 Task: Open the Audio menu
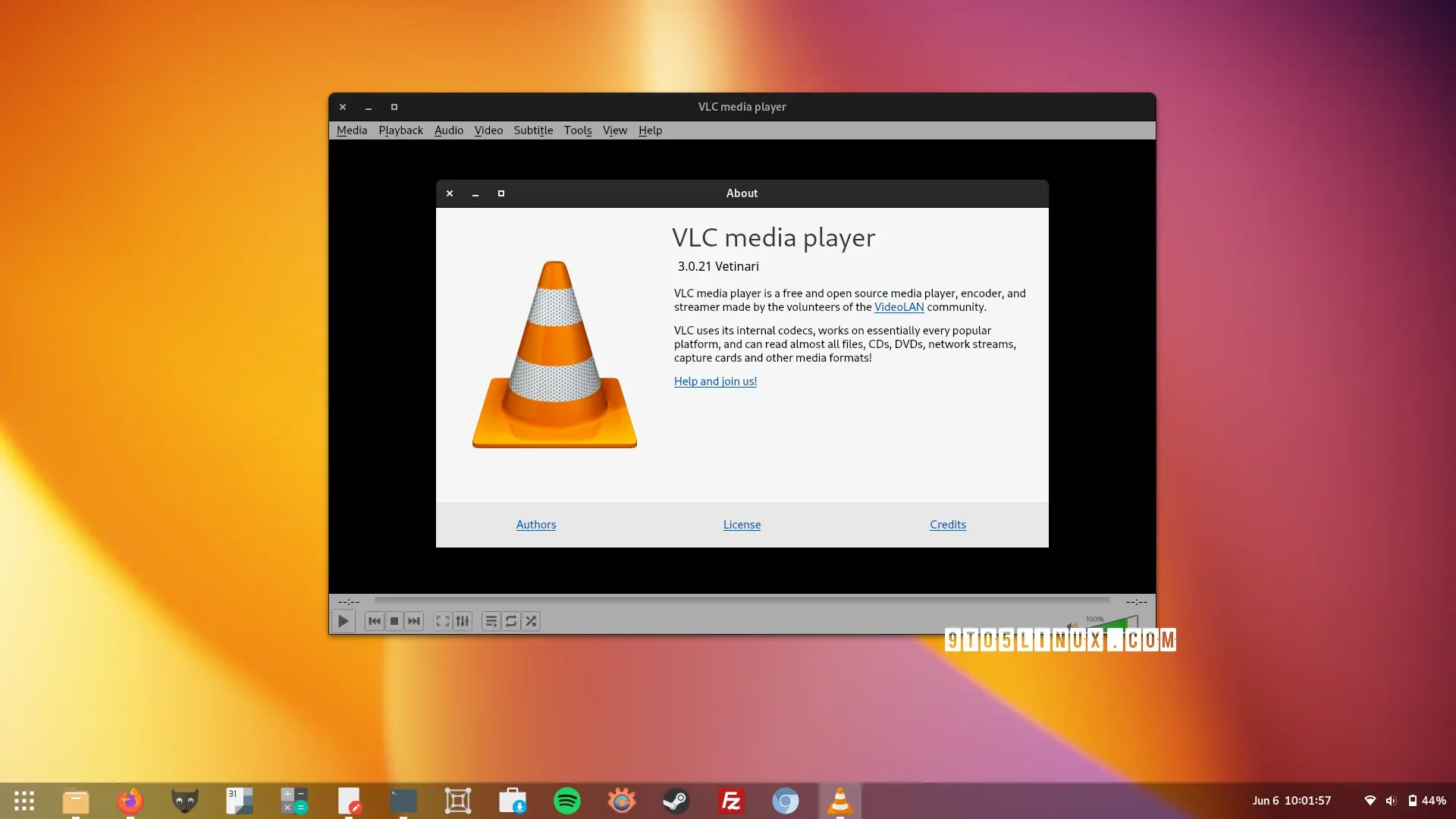tap(449, 130)
